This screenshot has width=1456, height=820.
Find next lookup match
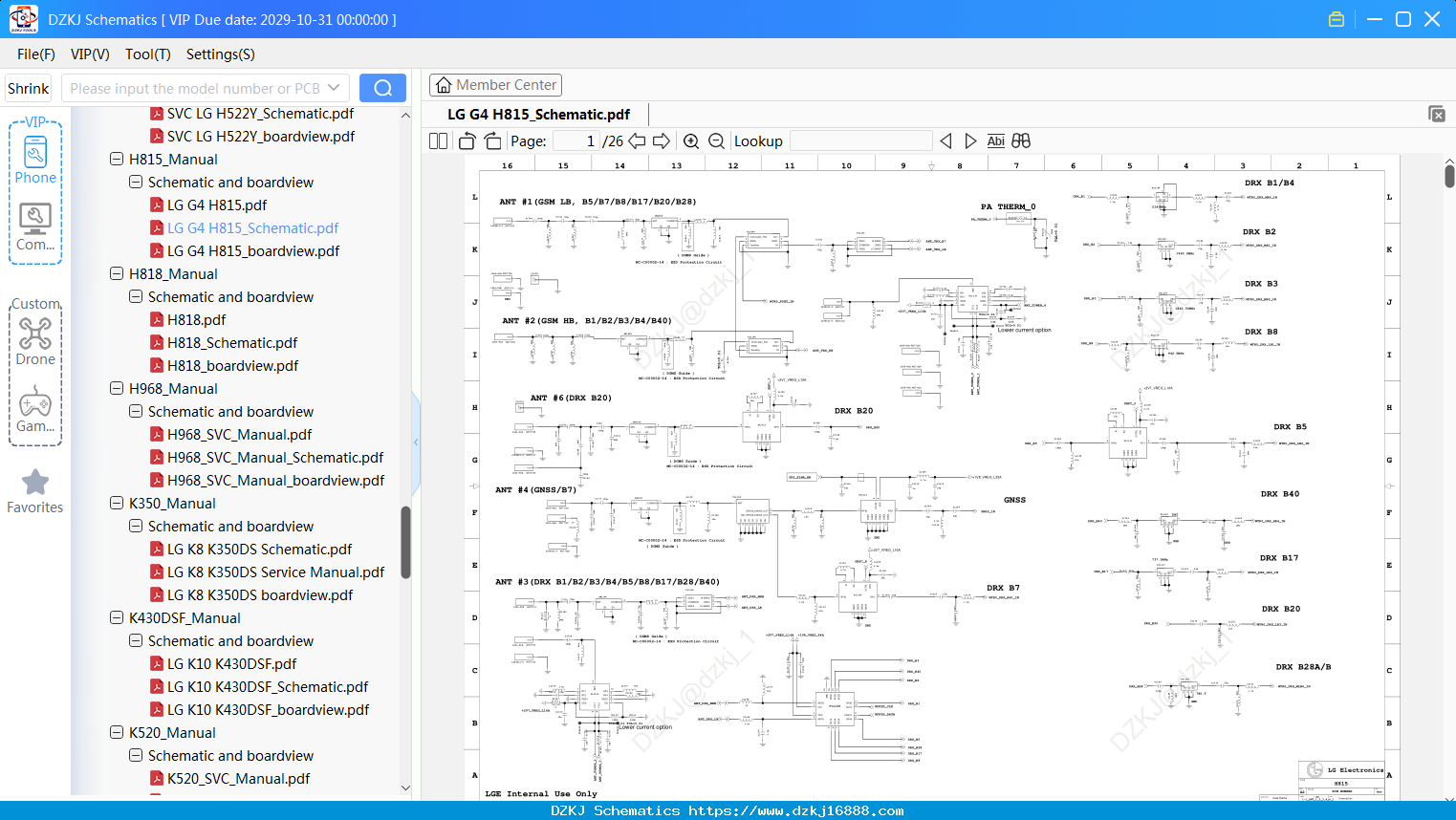click(970, 140)
